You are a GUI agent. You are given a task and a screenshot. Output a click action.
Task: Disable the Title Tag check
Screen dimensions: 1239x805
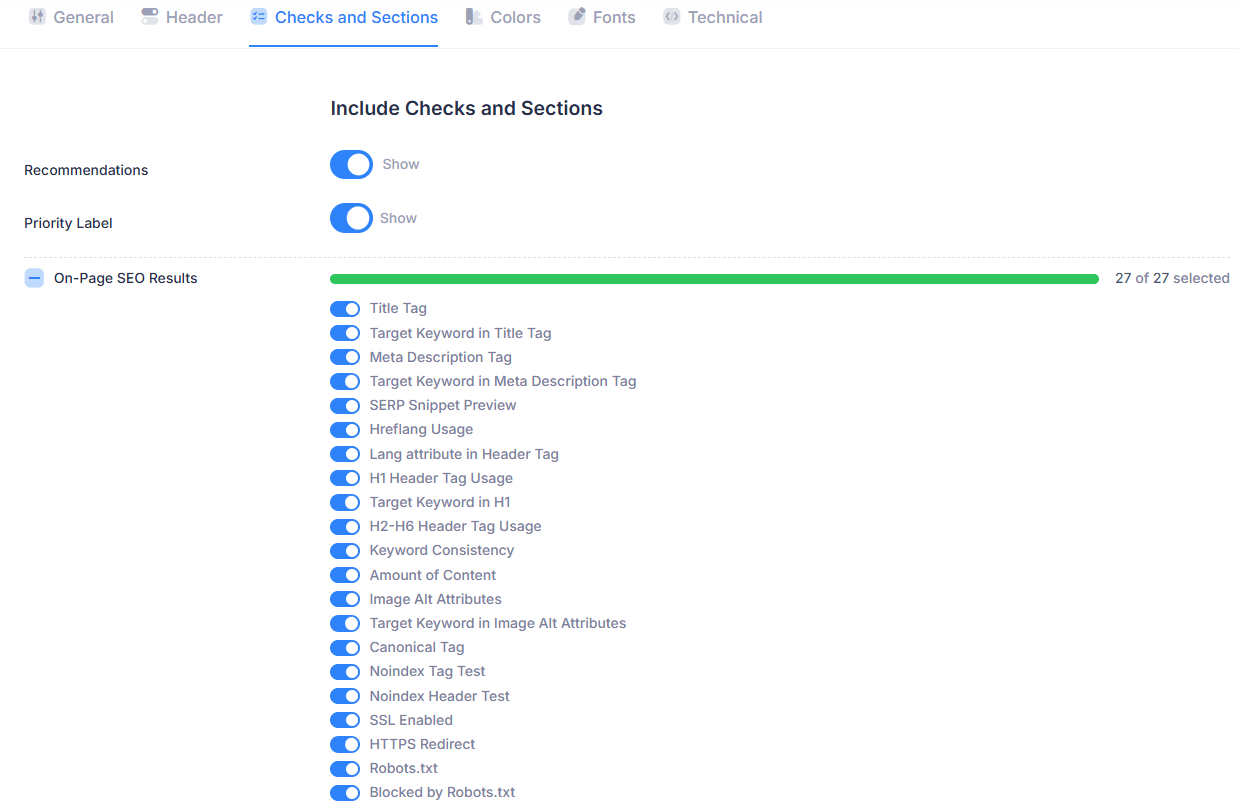pyautogui.click(x=345, y=309)
